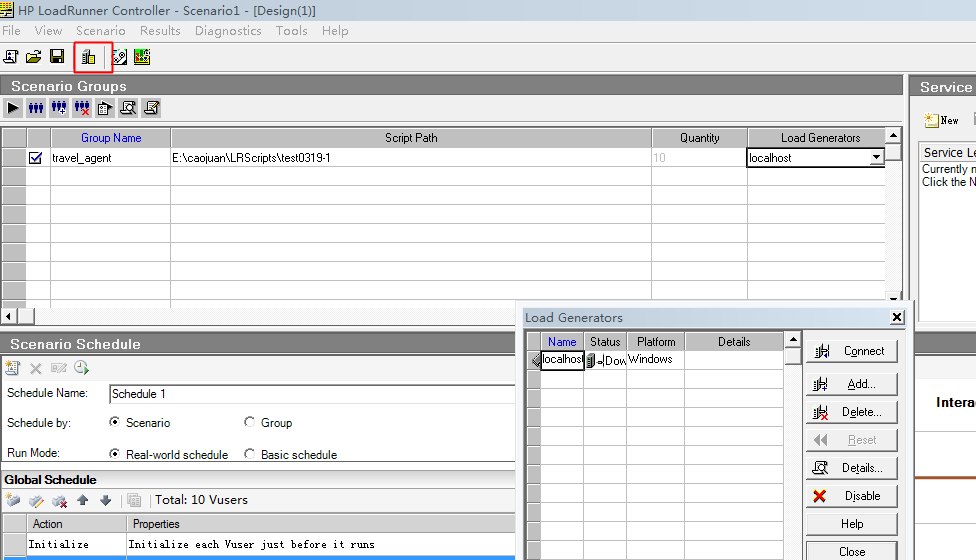Move action up with the up-arrow icon
The image size is (976, 560).
tap(83, 500)
